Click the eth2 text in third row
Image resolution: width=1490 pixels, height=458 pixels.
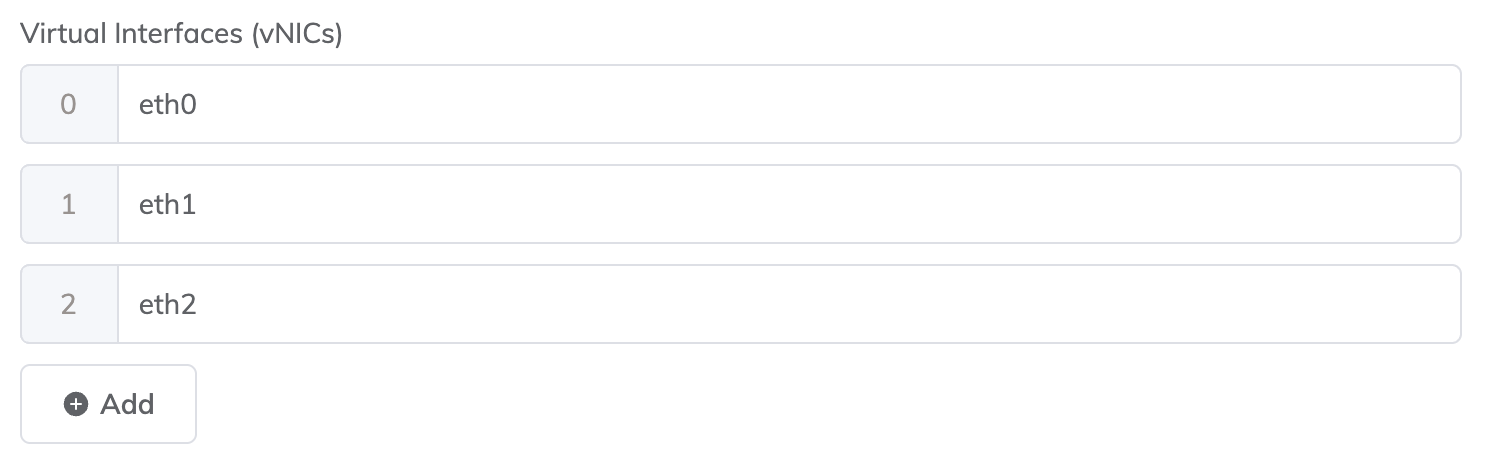(167, 304)
